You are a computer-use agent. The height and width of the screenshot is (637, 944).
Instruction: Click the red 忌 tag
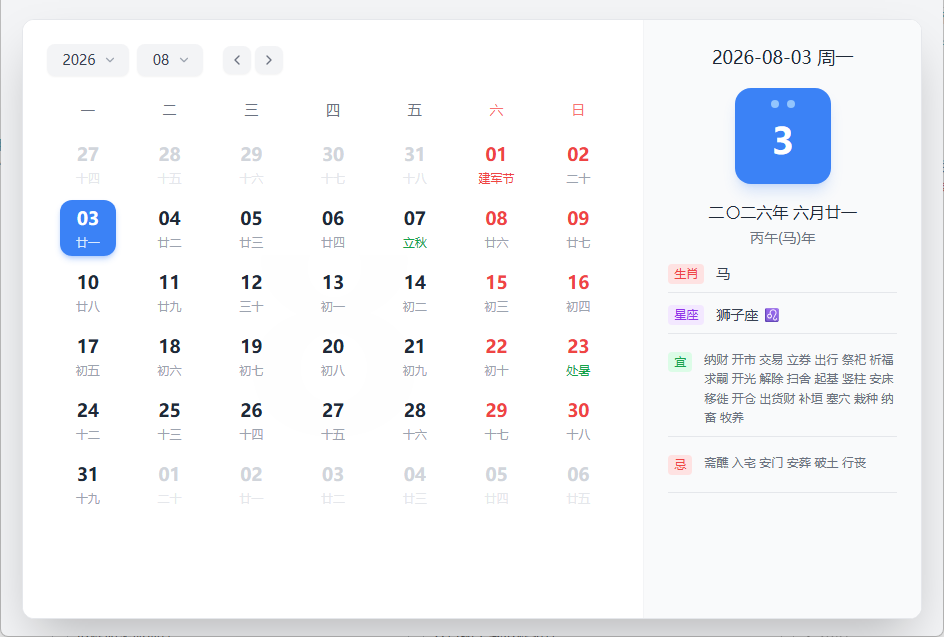tap(680, 465)
